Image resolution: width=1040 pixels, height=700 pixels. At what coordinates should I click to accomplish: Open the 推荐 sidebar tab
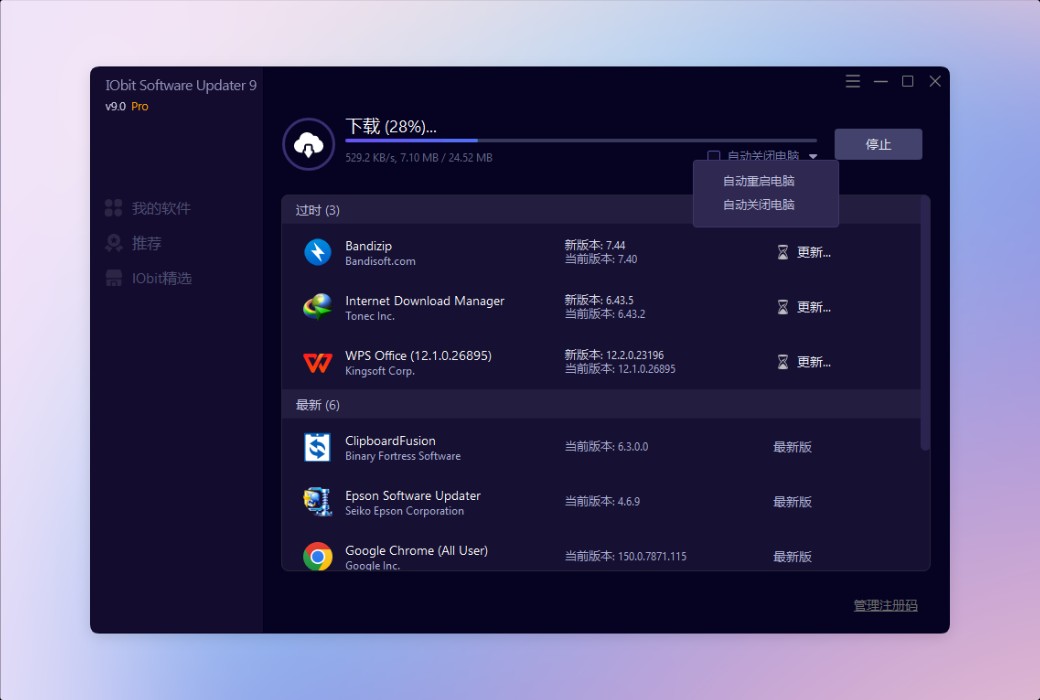[133, 243]
